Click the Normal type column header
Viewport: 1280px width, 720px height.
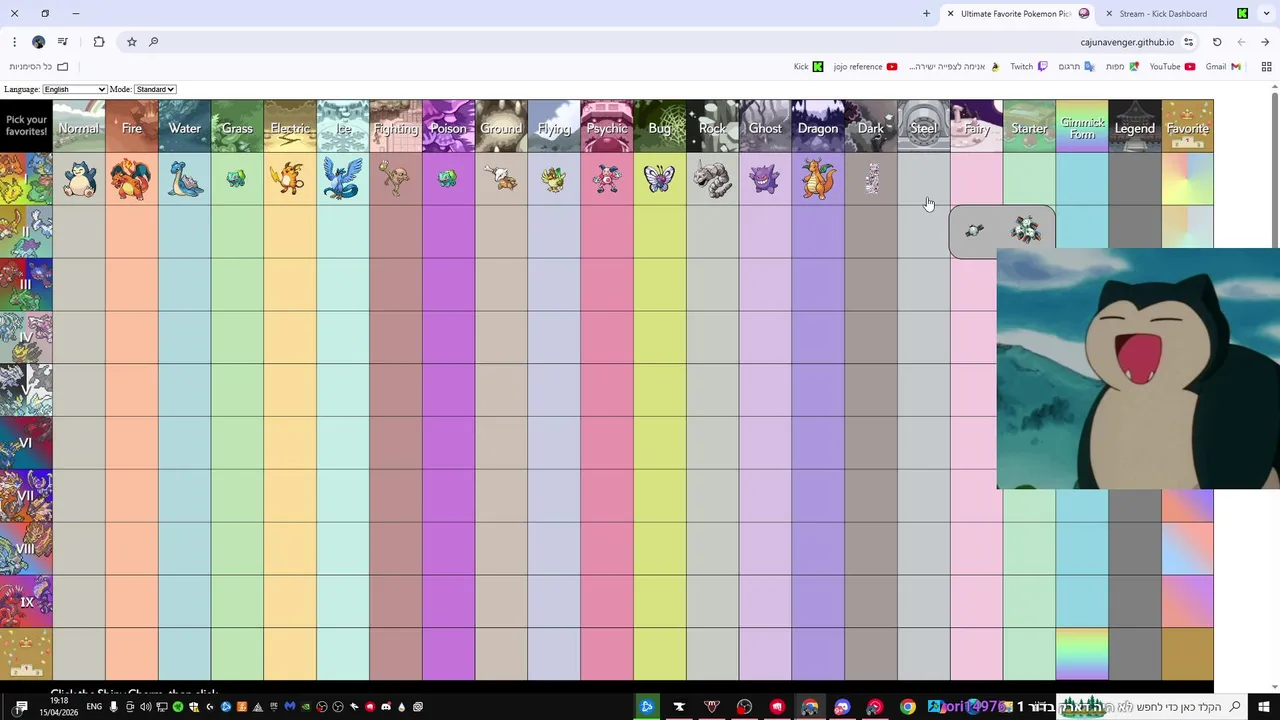tap(79, 126)
